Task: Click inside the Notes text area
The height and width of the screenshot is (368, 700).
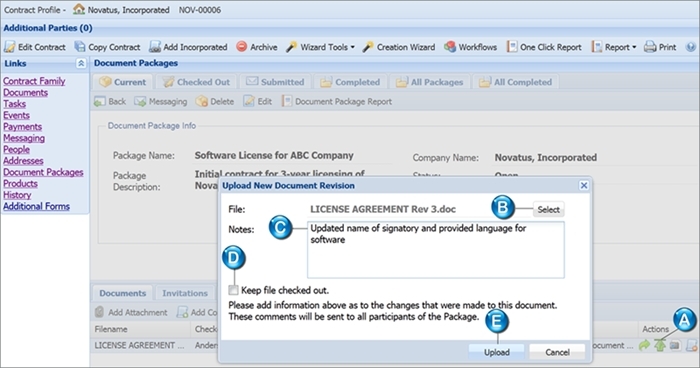Action: coord(436,250)
